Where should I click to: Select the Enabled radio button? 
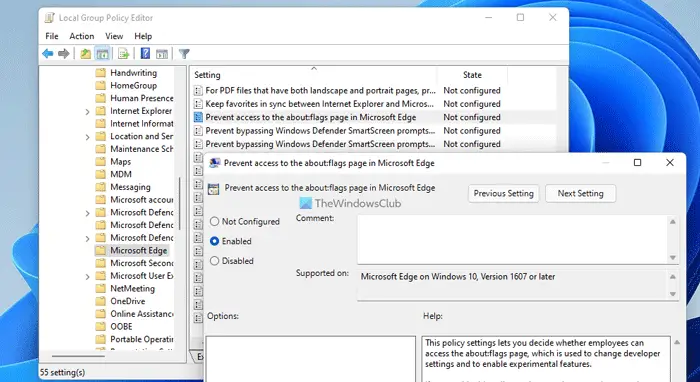214,241
